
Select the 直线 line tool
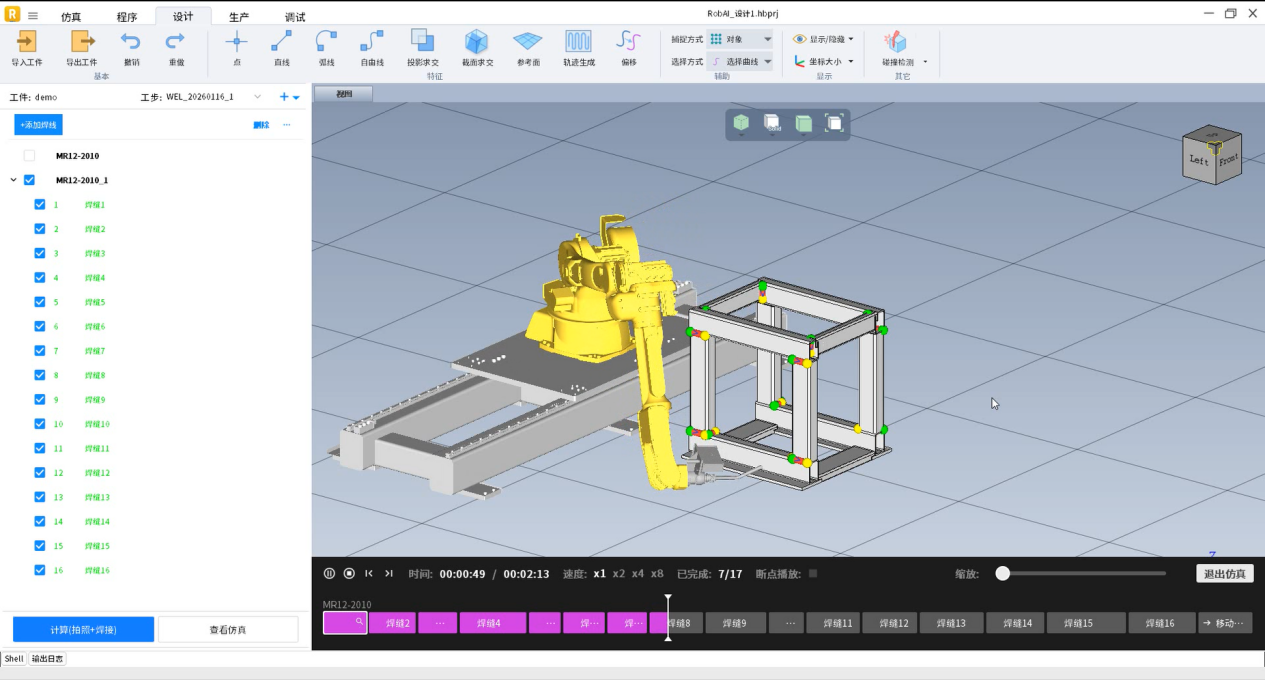point(282,42)
